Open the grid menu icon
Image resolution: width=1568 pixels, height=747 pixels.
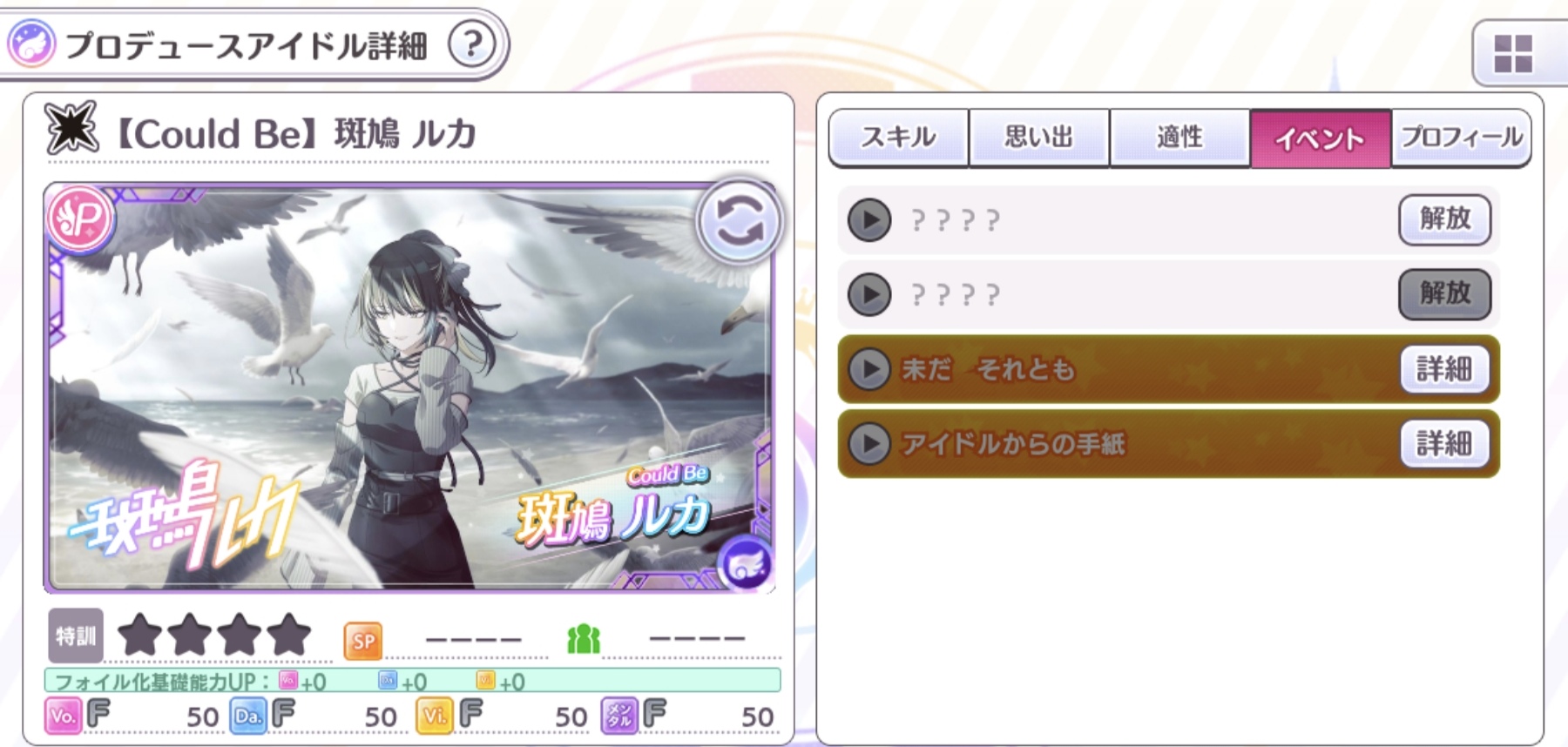click(x=1513, y=54)
